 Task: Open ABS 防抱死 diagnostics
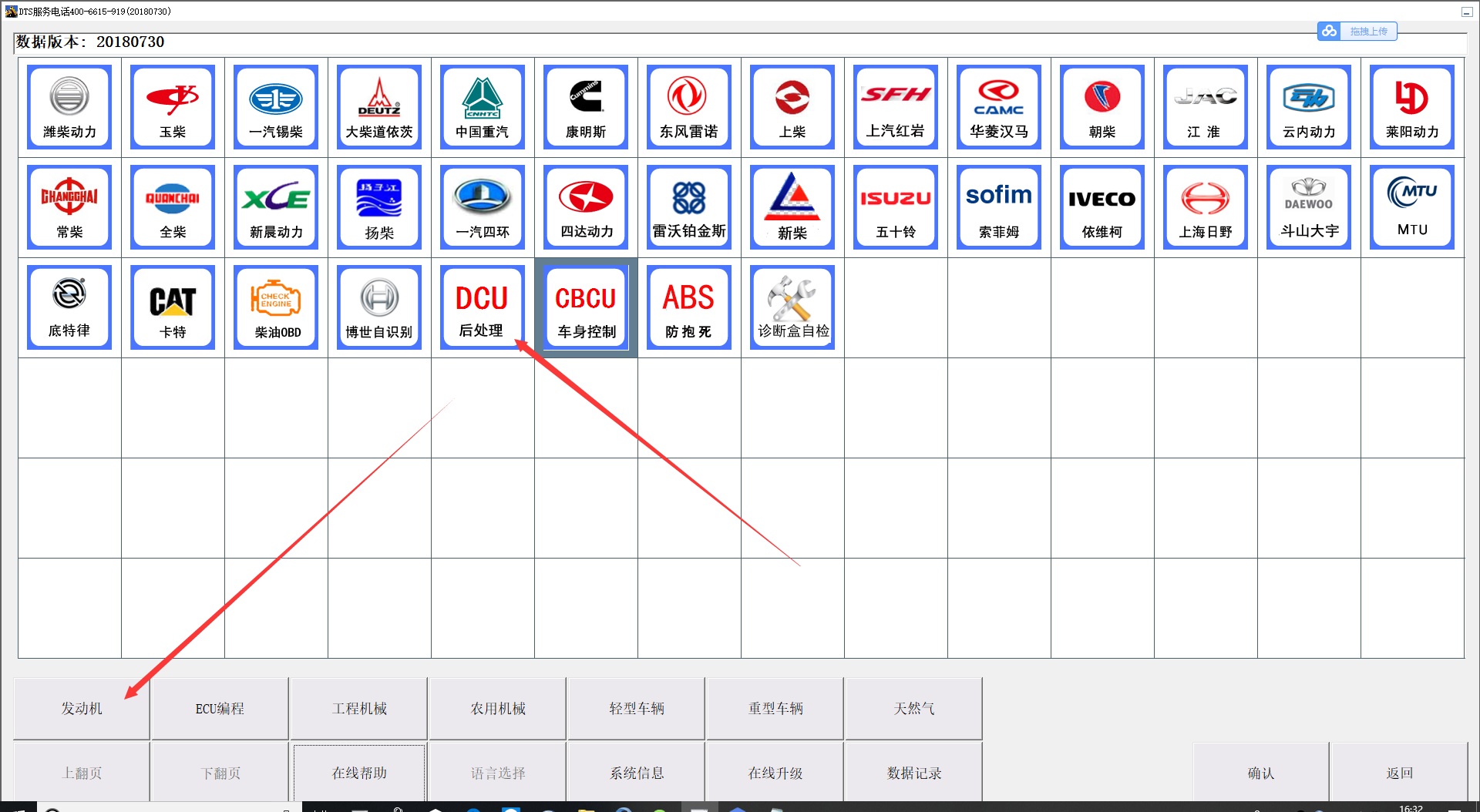(689, 307)
